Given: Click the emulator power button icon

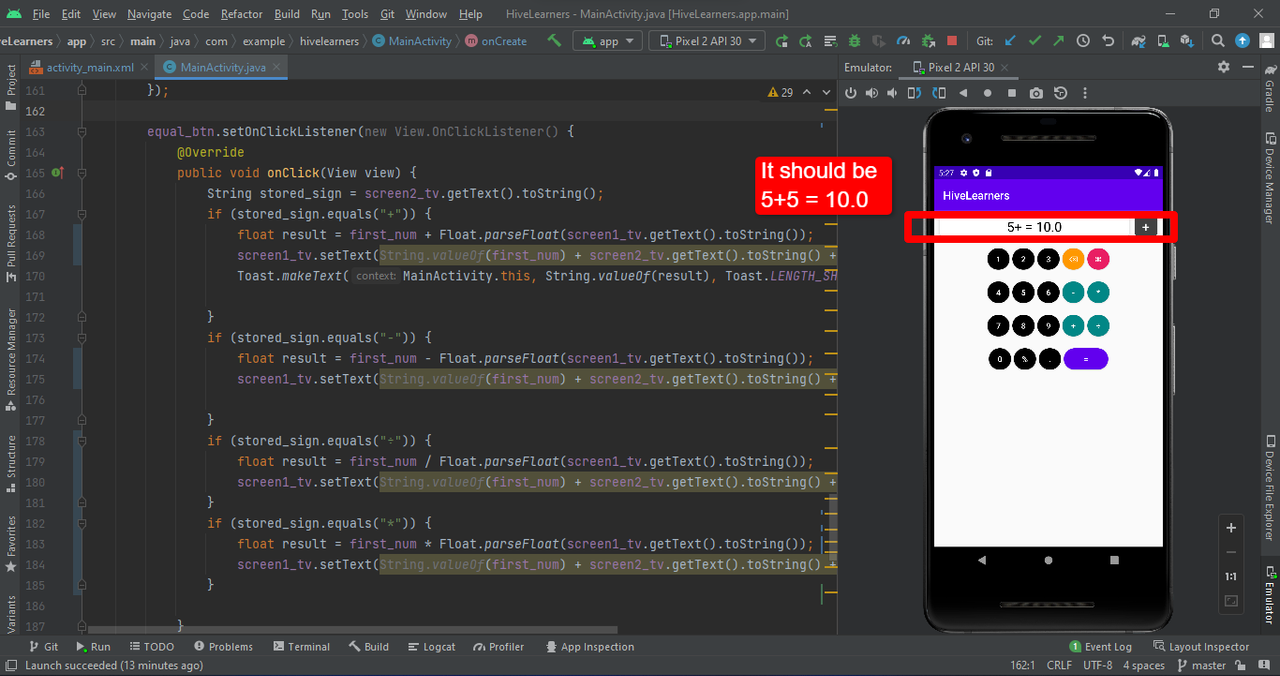Looking at the screenshot, I should [x=851, y=92].
